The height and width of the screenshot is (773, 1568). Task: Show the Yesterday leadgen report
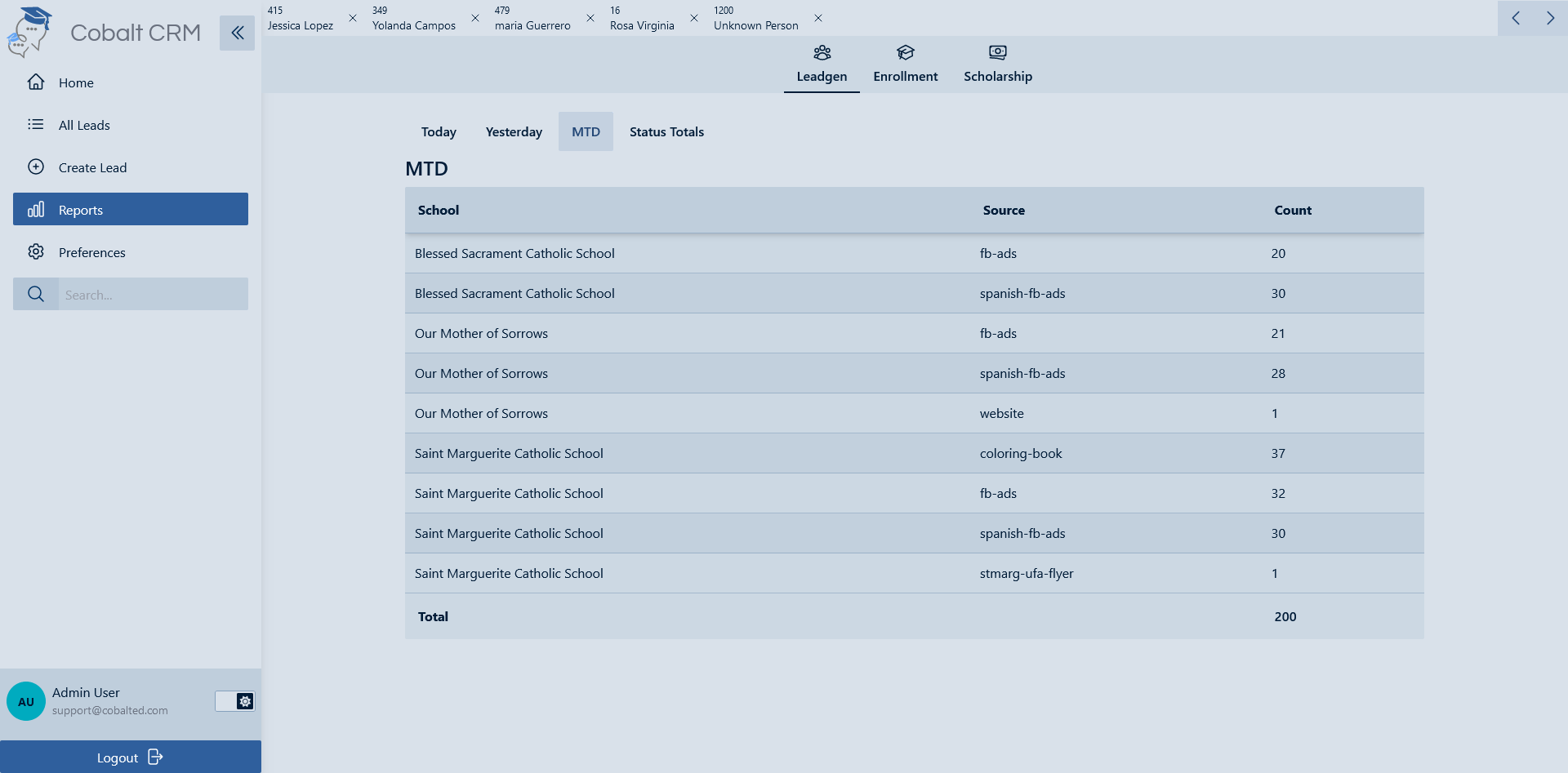(514, 132)
